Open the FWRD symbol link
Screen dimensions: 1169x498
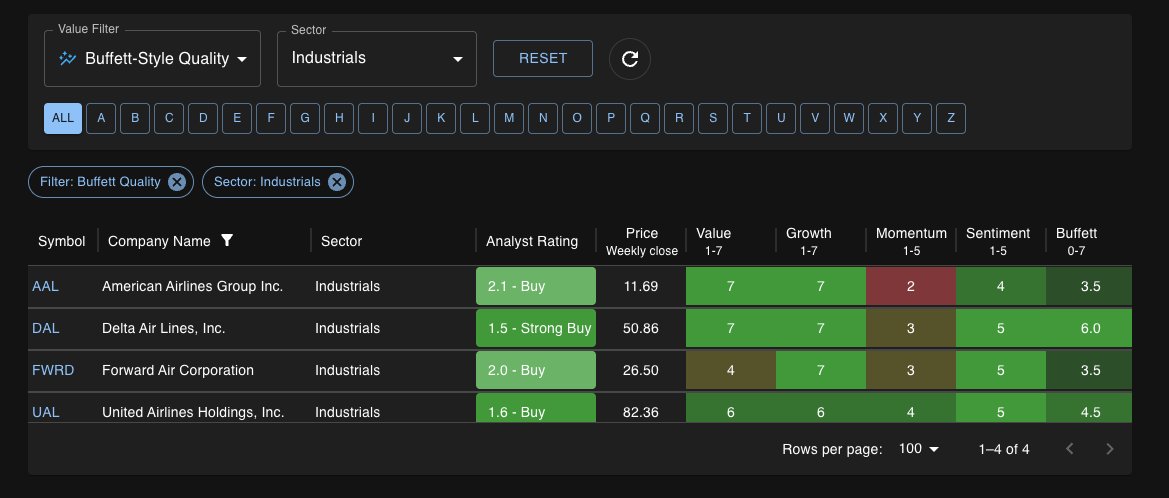(x=53, y=371)
